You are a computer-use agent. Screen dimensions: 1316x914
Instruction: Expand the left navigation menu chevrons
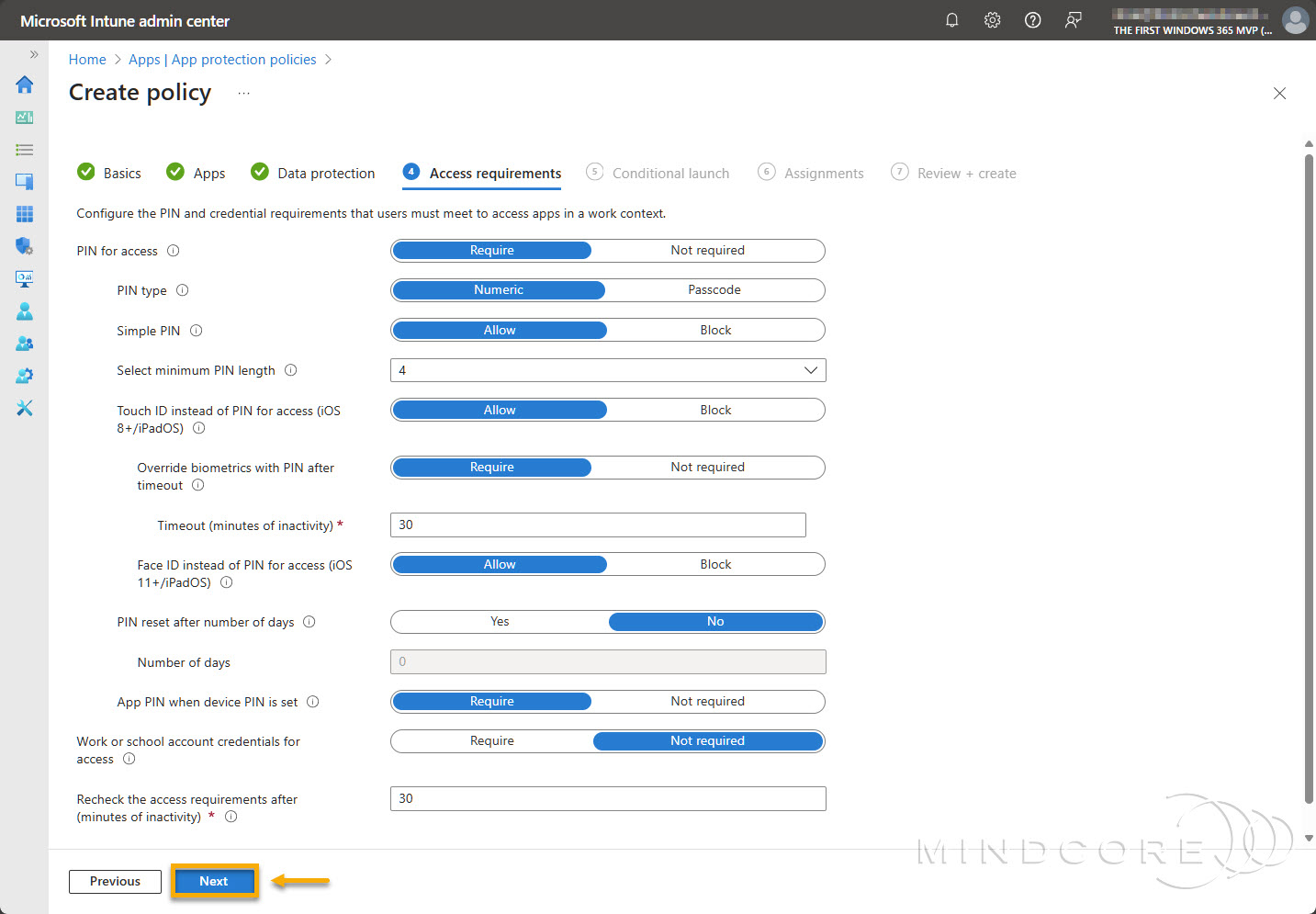[x=34, y=54]
